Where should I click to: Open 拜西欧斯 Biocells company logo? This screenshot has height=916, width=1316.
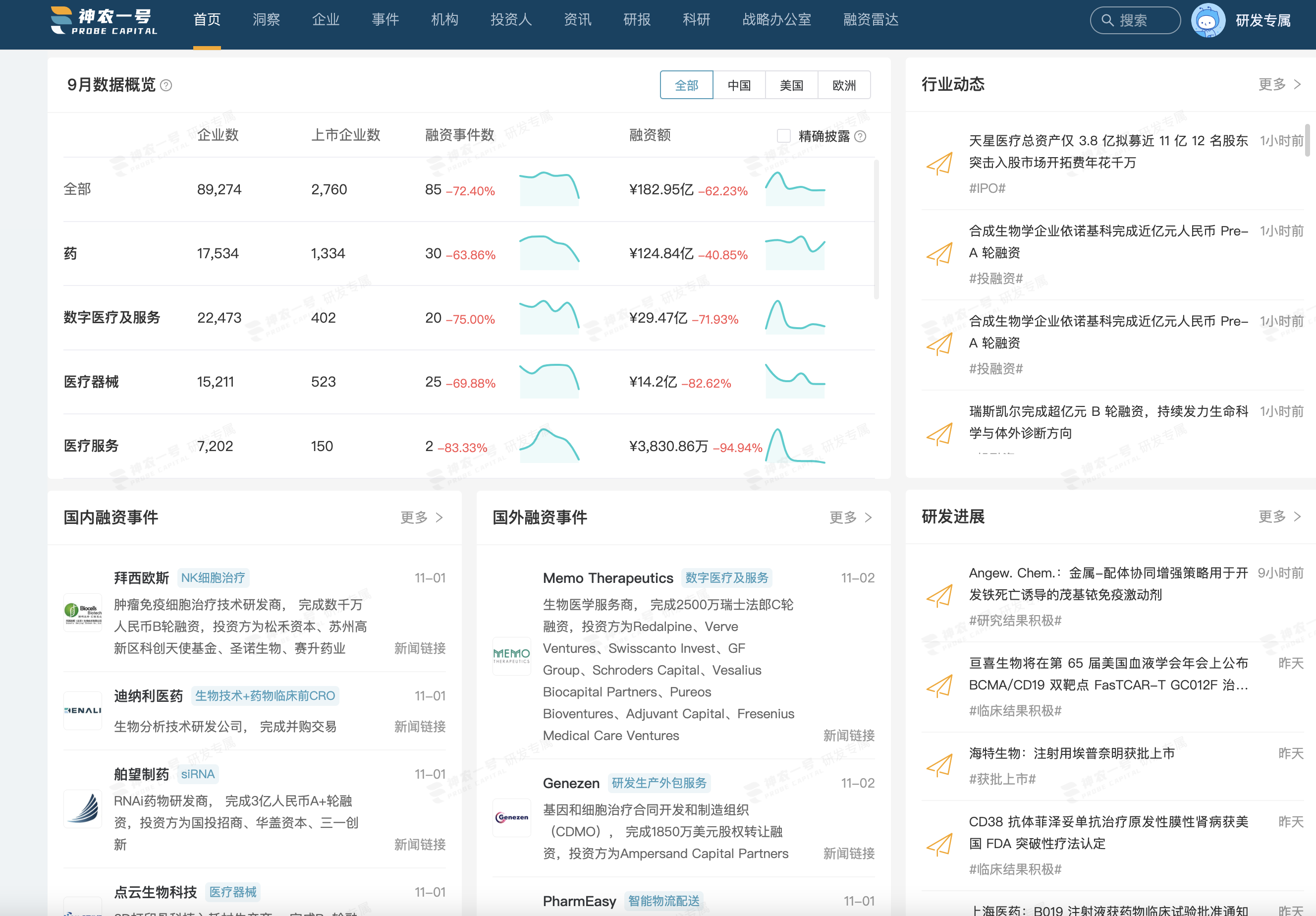click(x=83, y=612)
